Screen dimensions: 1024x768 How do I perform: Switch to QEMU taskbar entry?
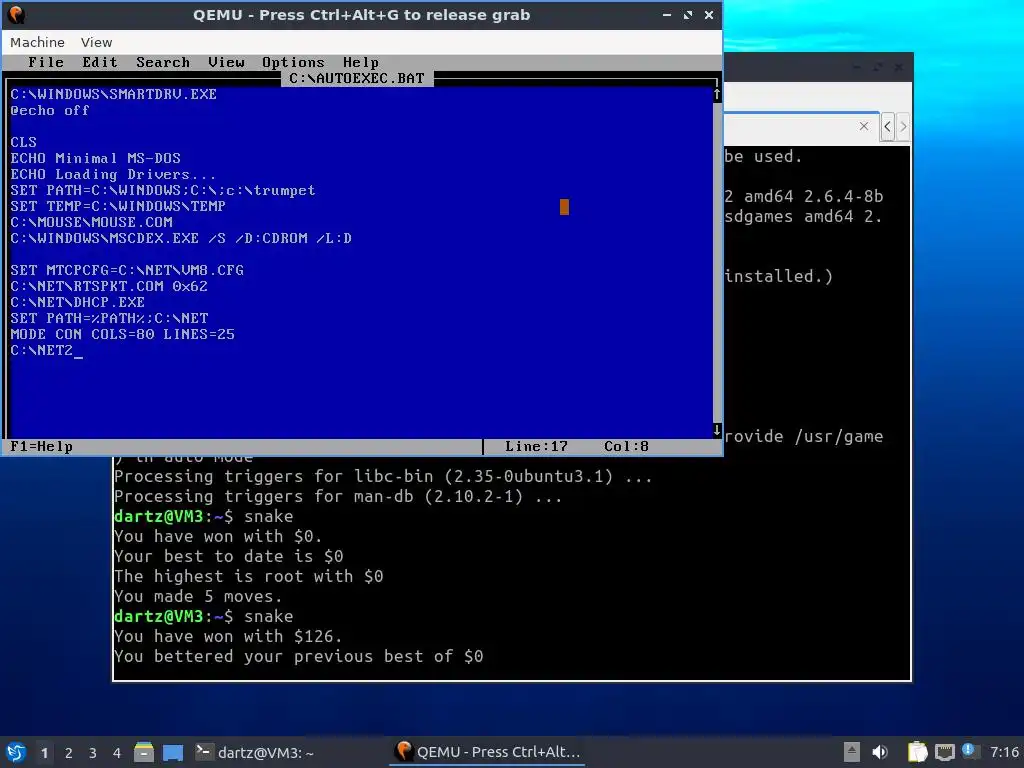tap(488, 752)
